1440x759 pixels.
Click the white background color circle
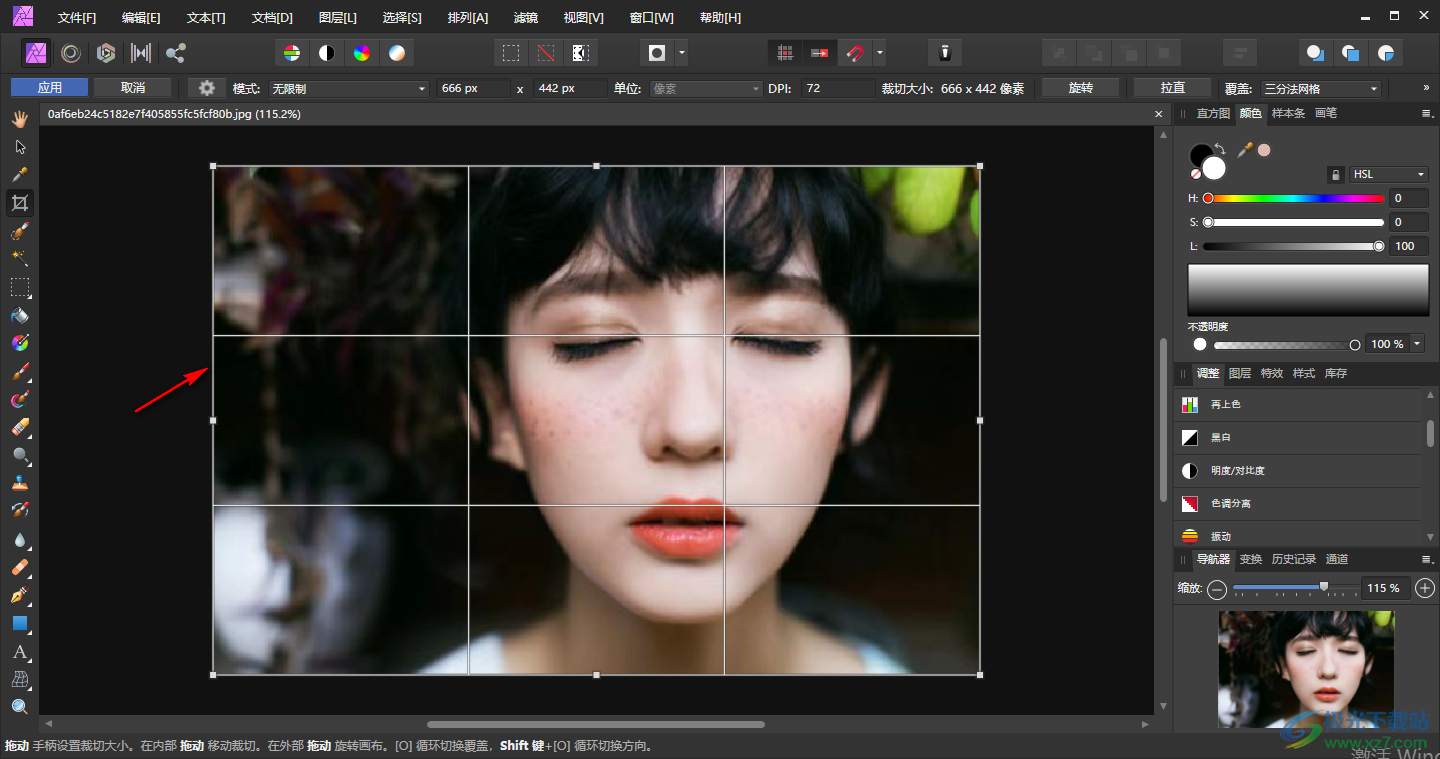[x=1214, y=168]
